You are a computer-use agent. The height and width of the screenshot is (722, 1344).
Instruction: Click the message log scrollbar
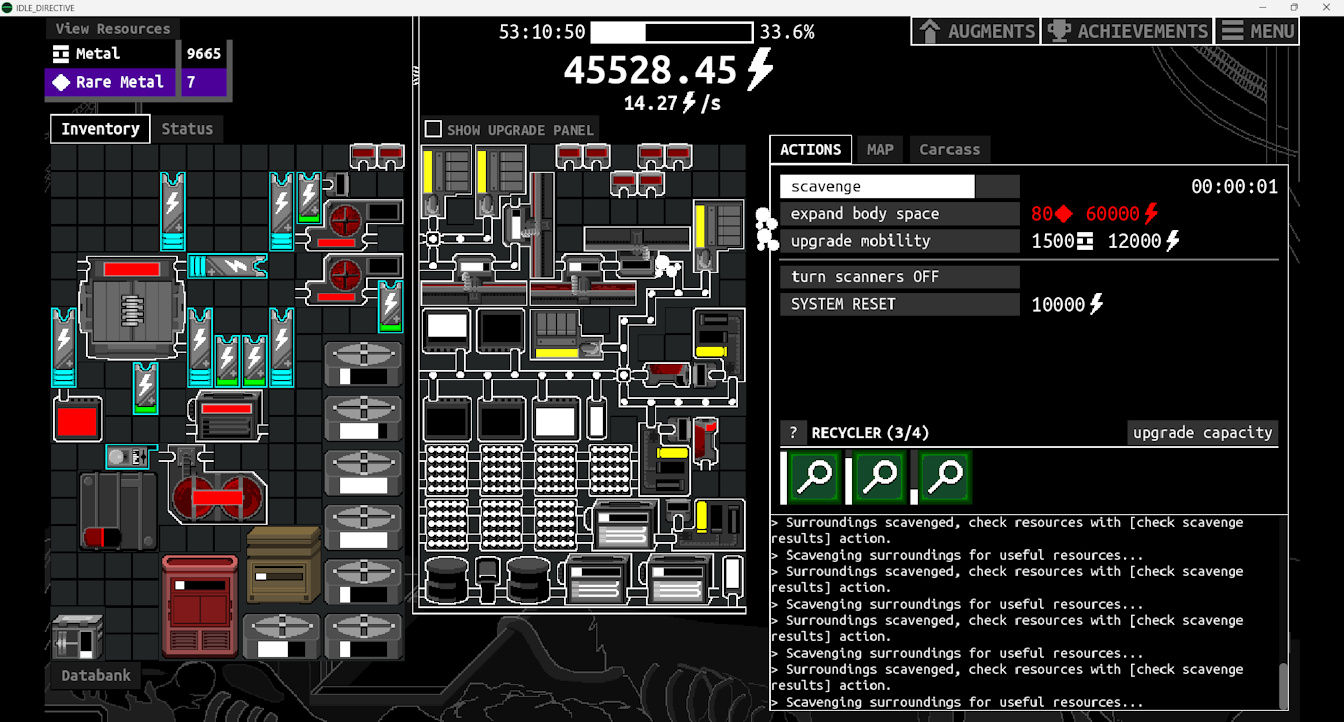[x=1283, y=685]
